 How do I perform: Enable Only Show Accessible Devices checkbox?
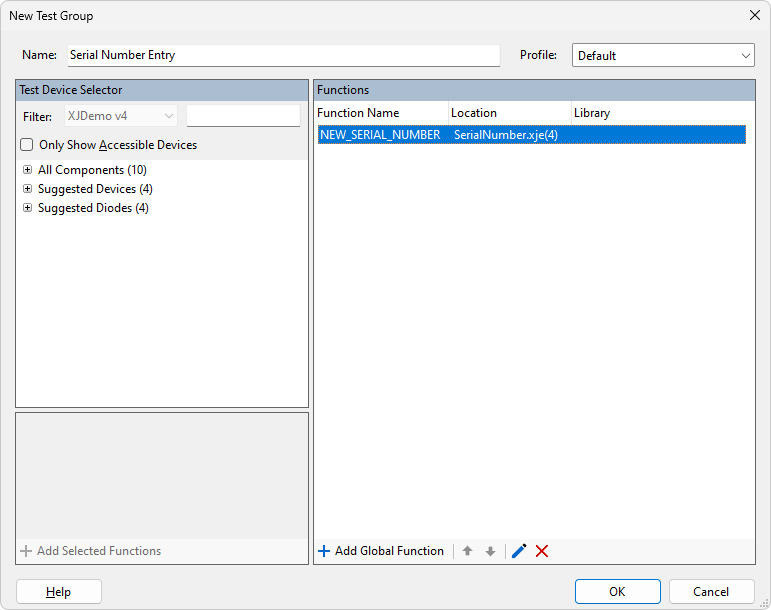click(27, 145)
